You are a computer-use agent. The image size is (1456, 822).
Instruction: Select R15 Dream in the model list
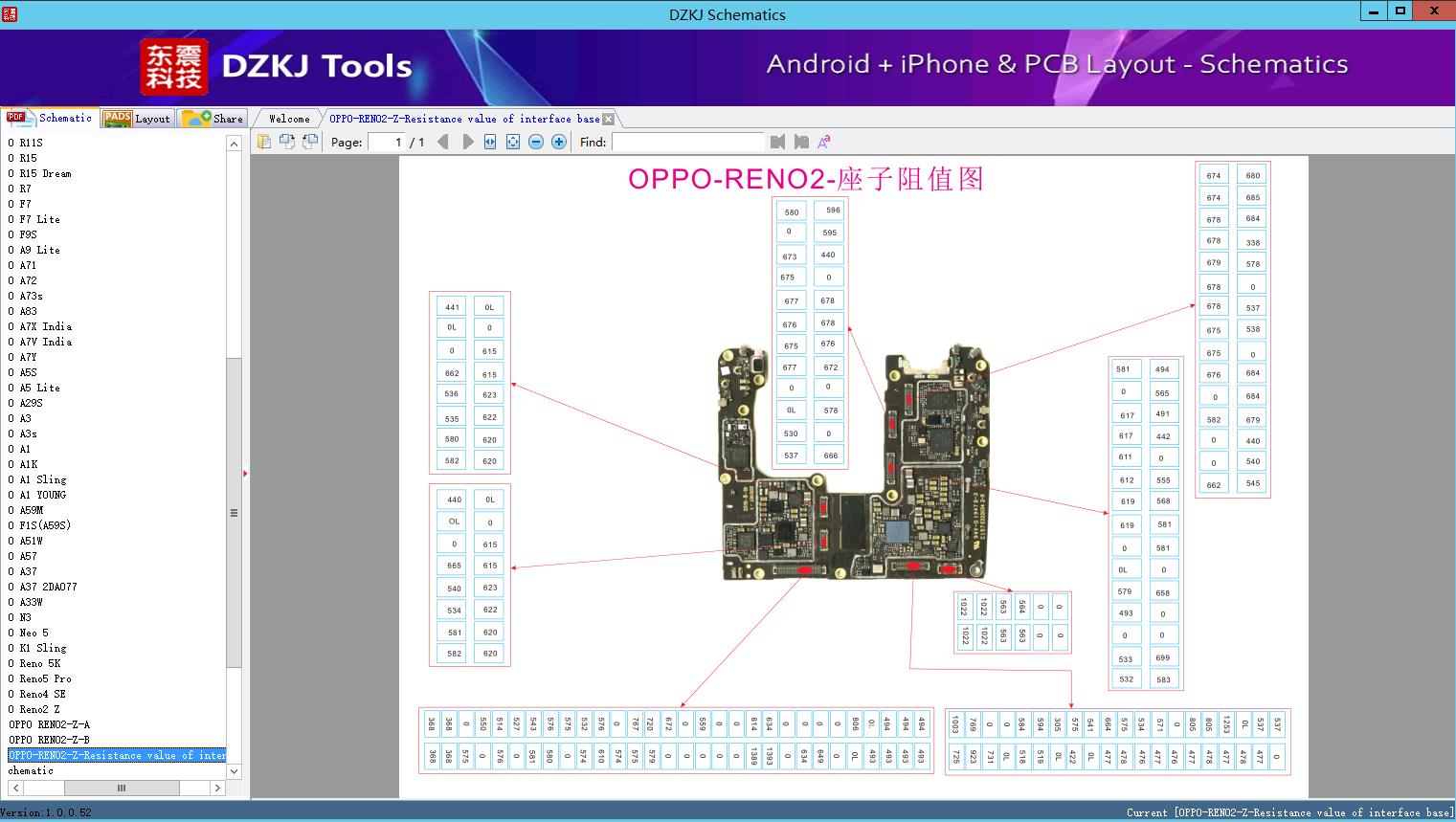[x=39, y=173]
